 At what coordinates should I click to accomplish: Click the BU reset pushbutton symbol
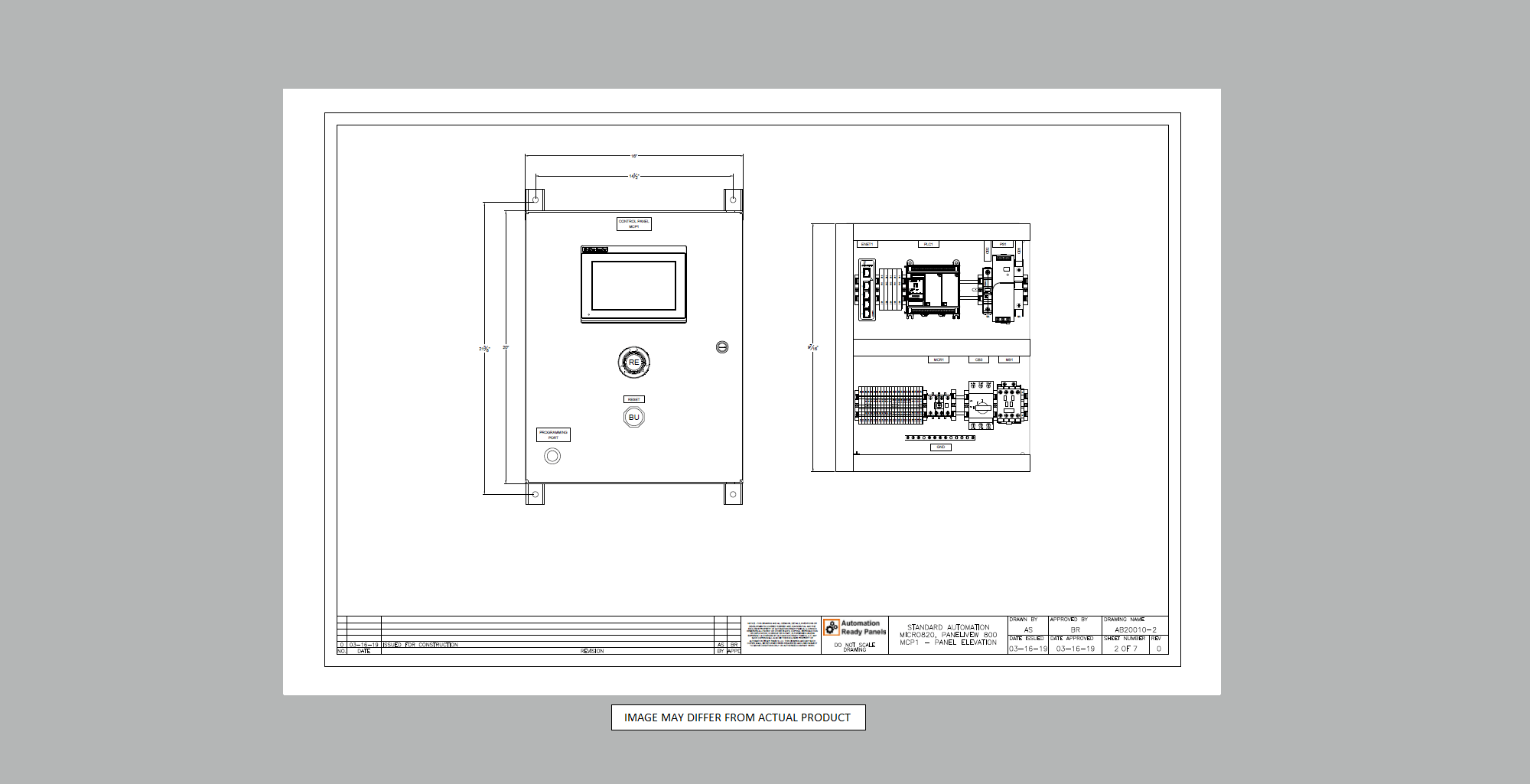pyautogui.click(x=633, y=417)
